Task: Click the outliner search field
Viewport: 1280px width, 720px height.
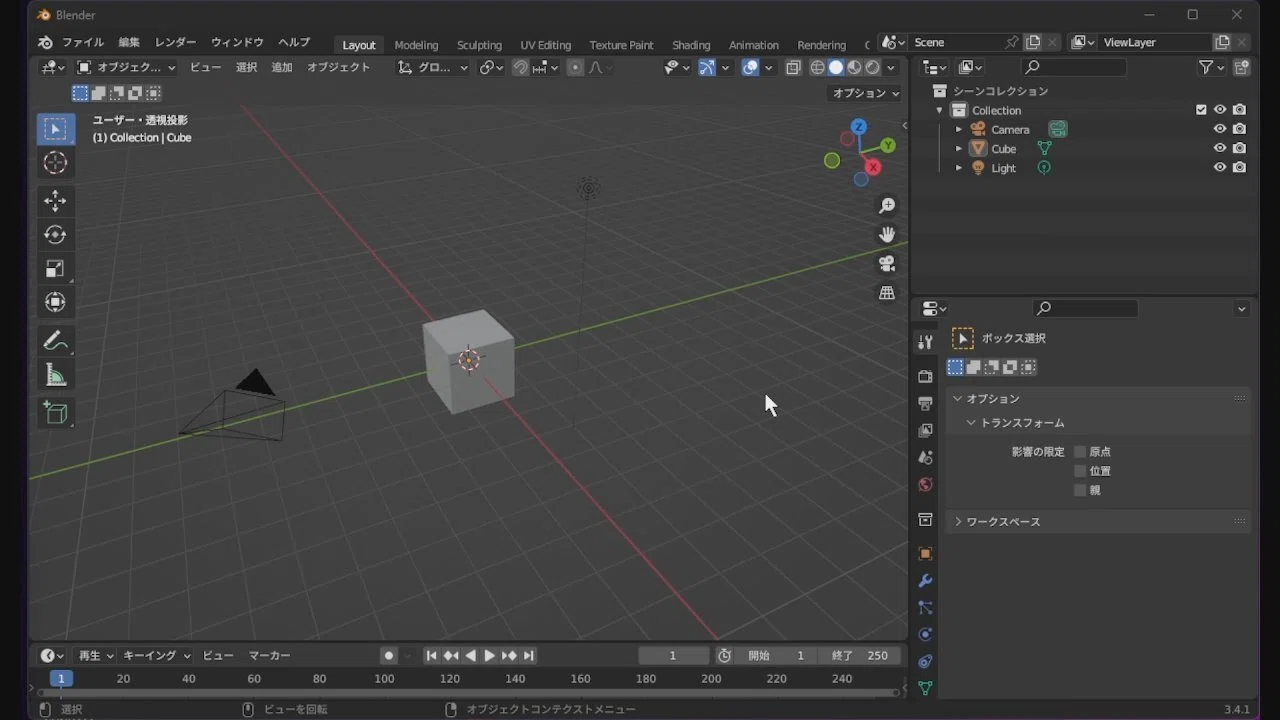Action: tap(1073, 67)
